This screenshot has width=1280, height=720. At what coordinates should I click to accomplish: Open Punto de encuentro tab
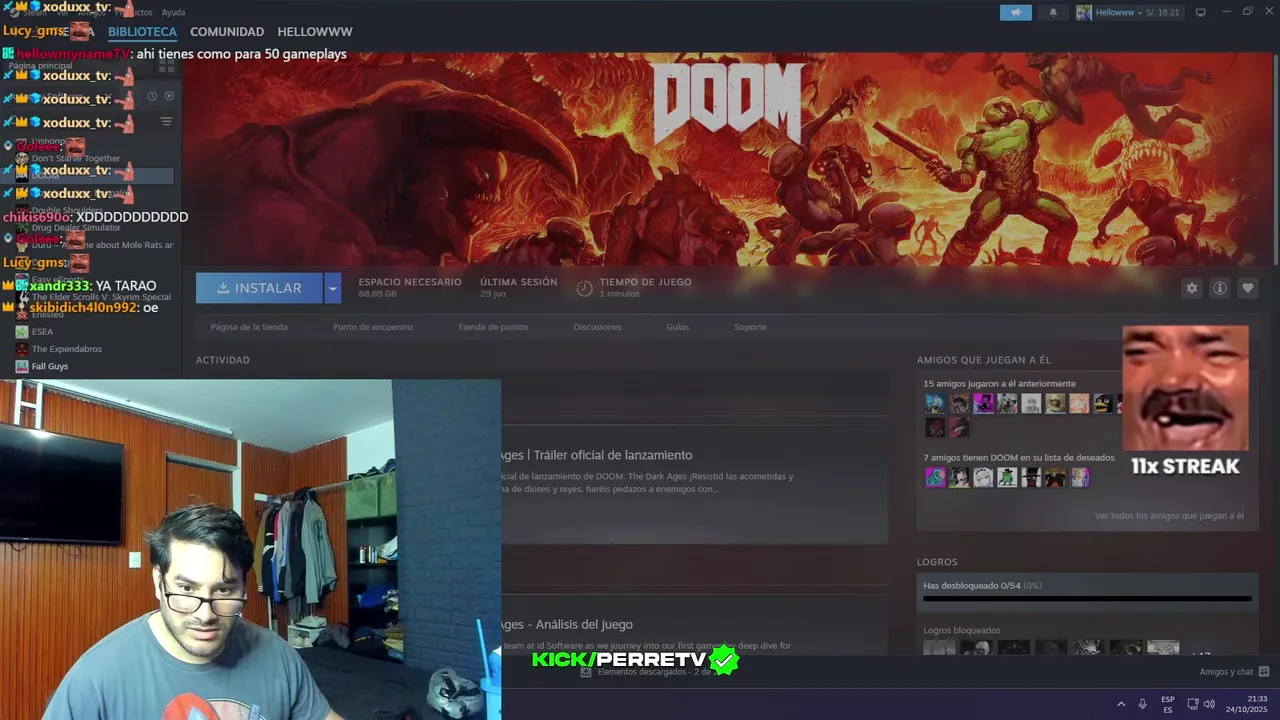[373, 327]
